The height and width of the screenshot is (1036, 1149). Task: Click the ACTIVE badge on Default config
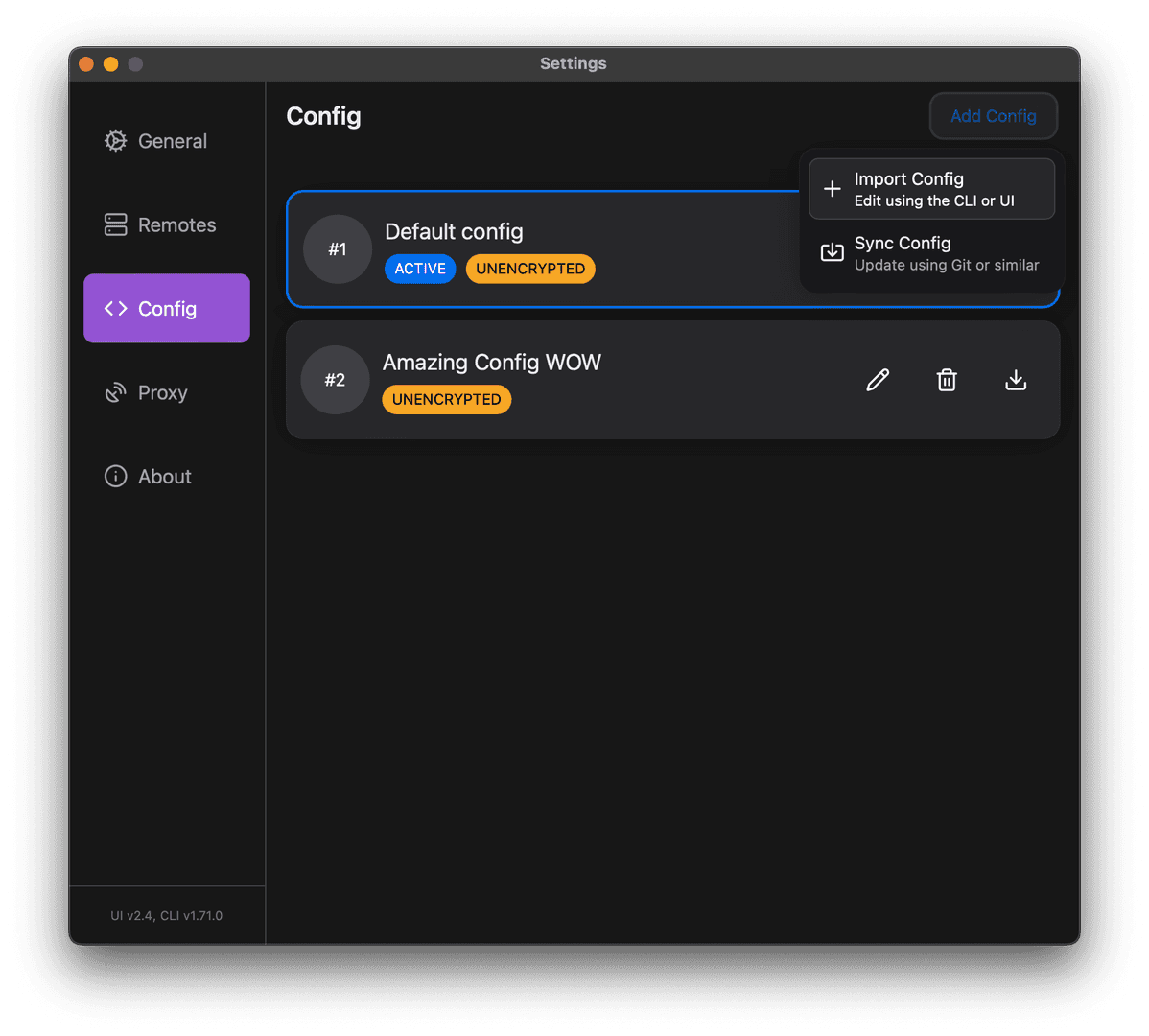coord(420,269)
